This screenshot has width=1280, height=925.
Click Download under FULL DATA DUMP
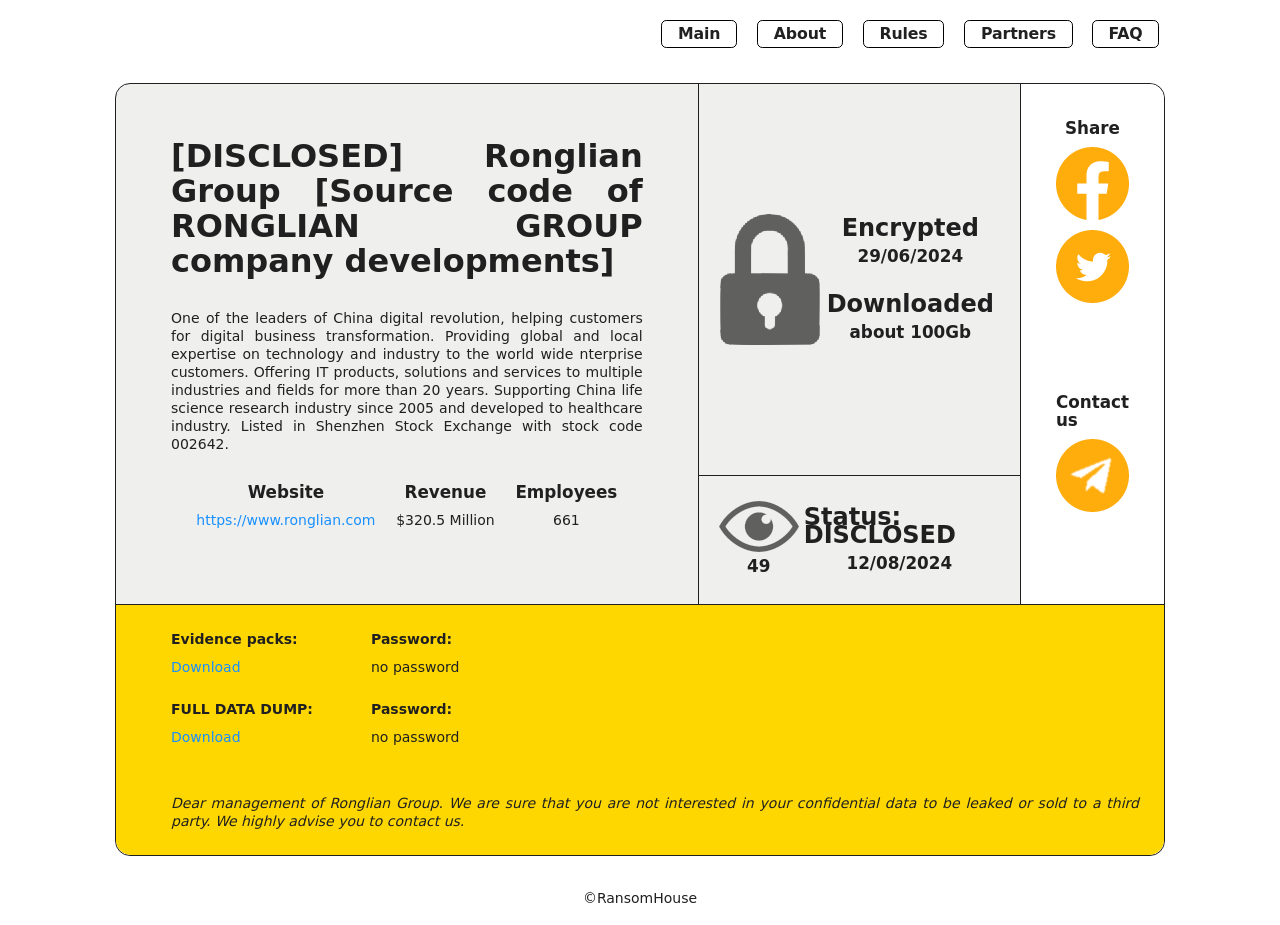[x=205, y=737]
